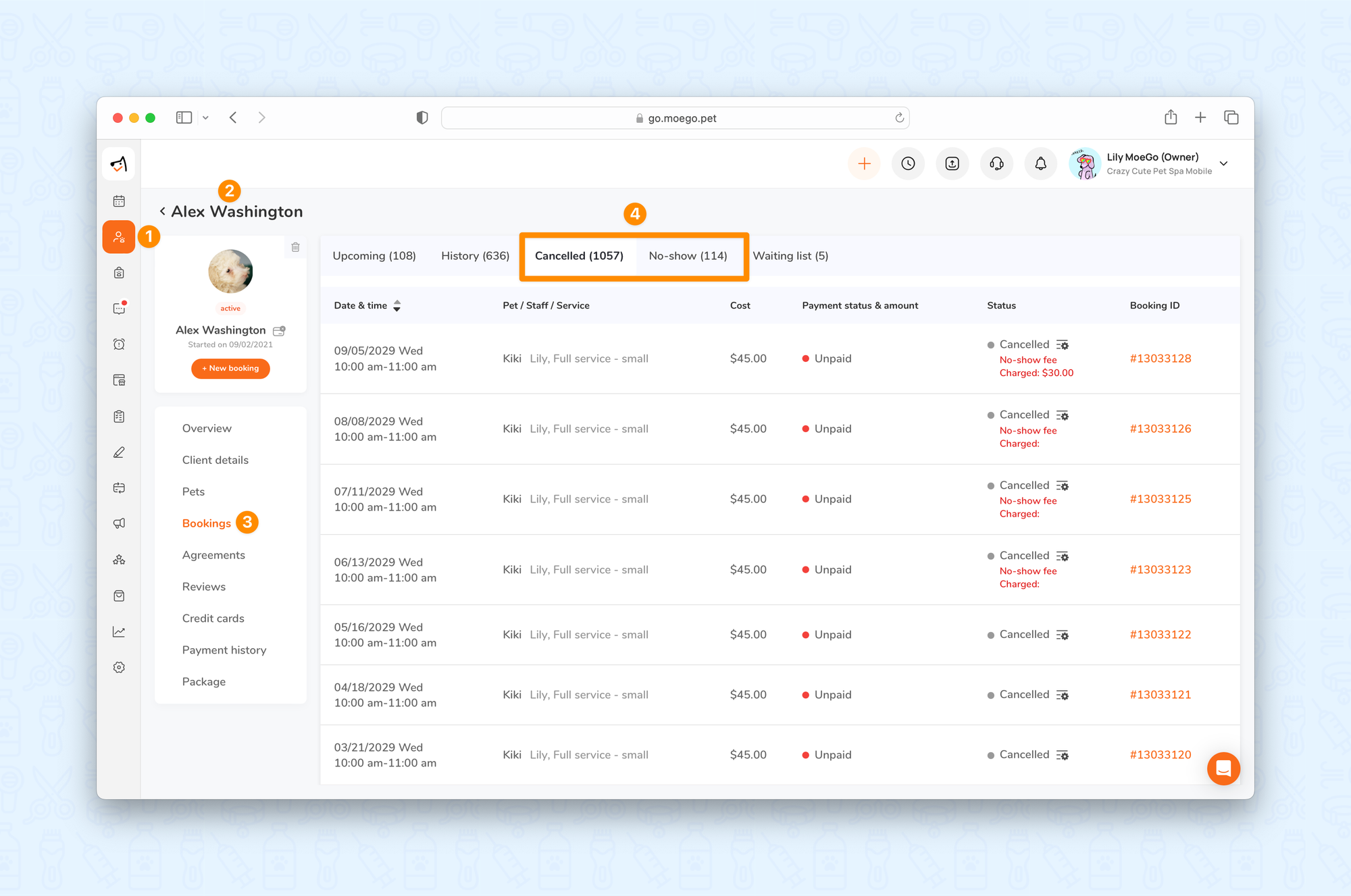The height and width of the screenshot is (896, 1351).
Task: Expand the Lily MoeGo account dropdown
Action: (x=1223, y=163)
